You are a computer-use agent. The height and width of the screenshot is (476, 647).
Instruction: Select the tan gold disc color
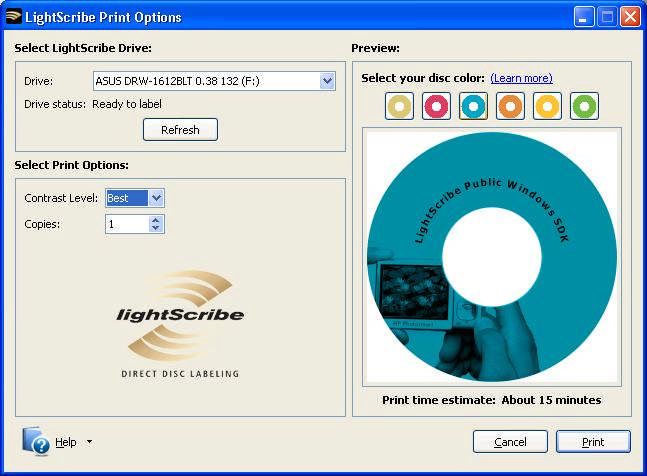pyautogui.click(x=399, y=106)
